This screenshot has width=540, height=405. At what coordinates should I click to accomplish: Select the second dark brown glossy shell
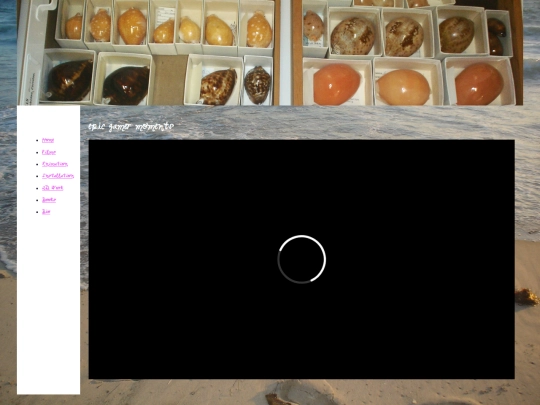126,85
